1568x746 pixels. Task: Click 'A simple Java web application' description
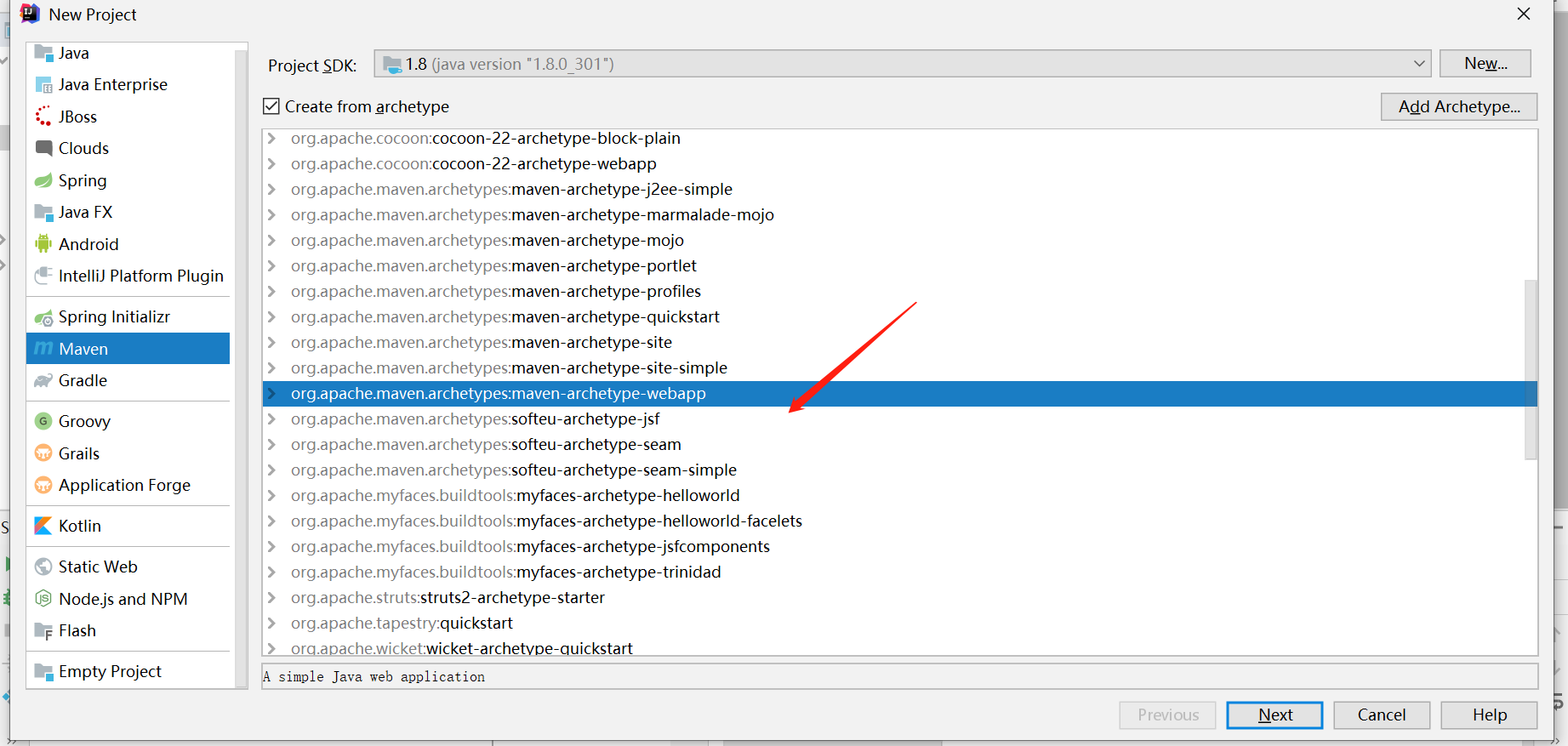(x=374, y=677)
